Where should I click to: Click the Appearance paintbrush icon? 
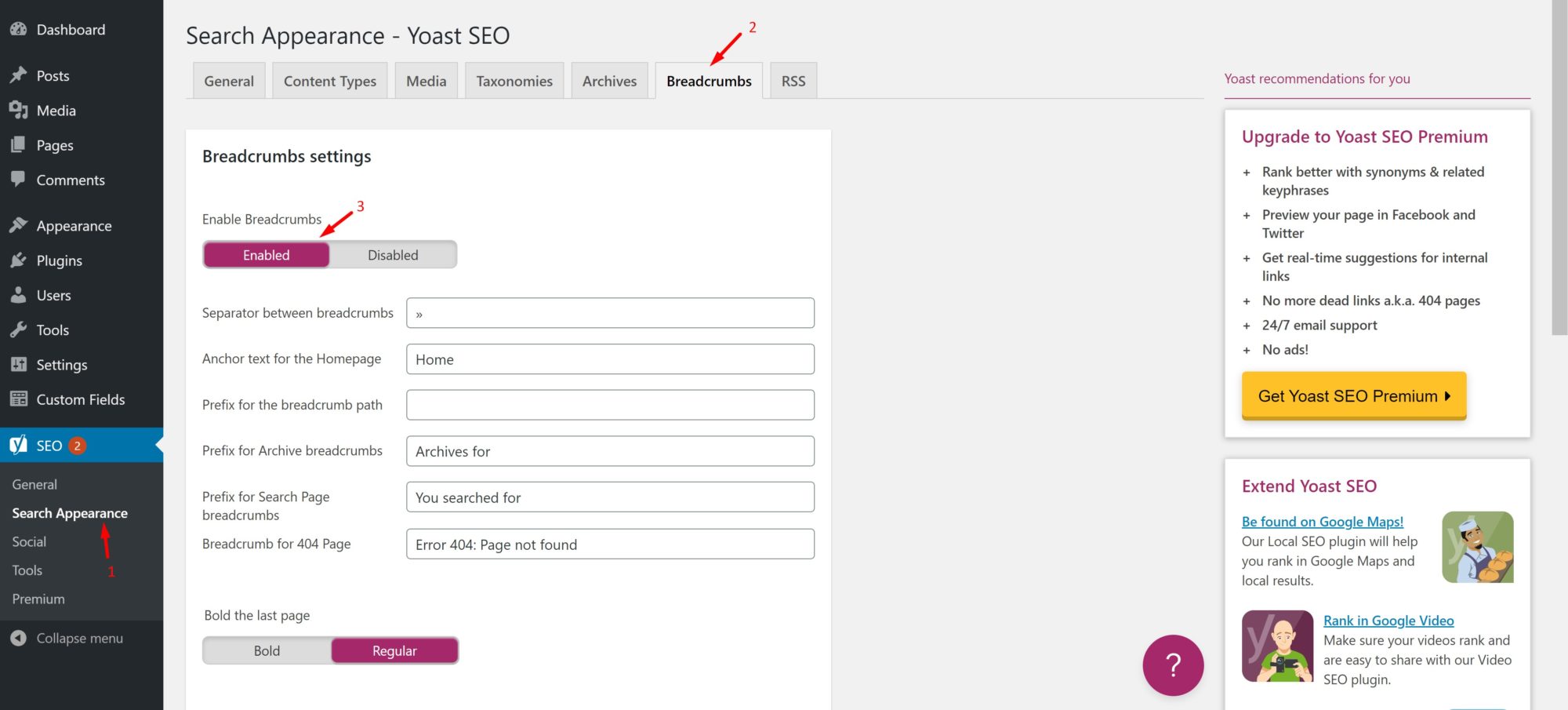coord(19,226)
